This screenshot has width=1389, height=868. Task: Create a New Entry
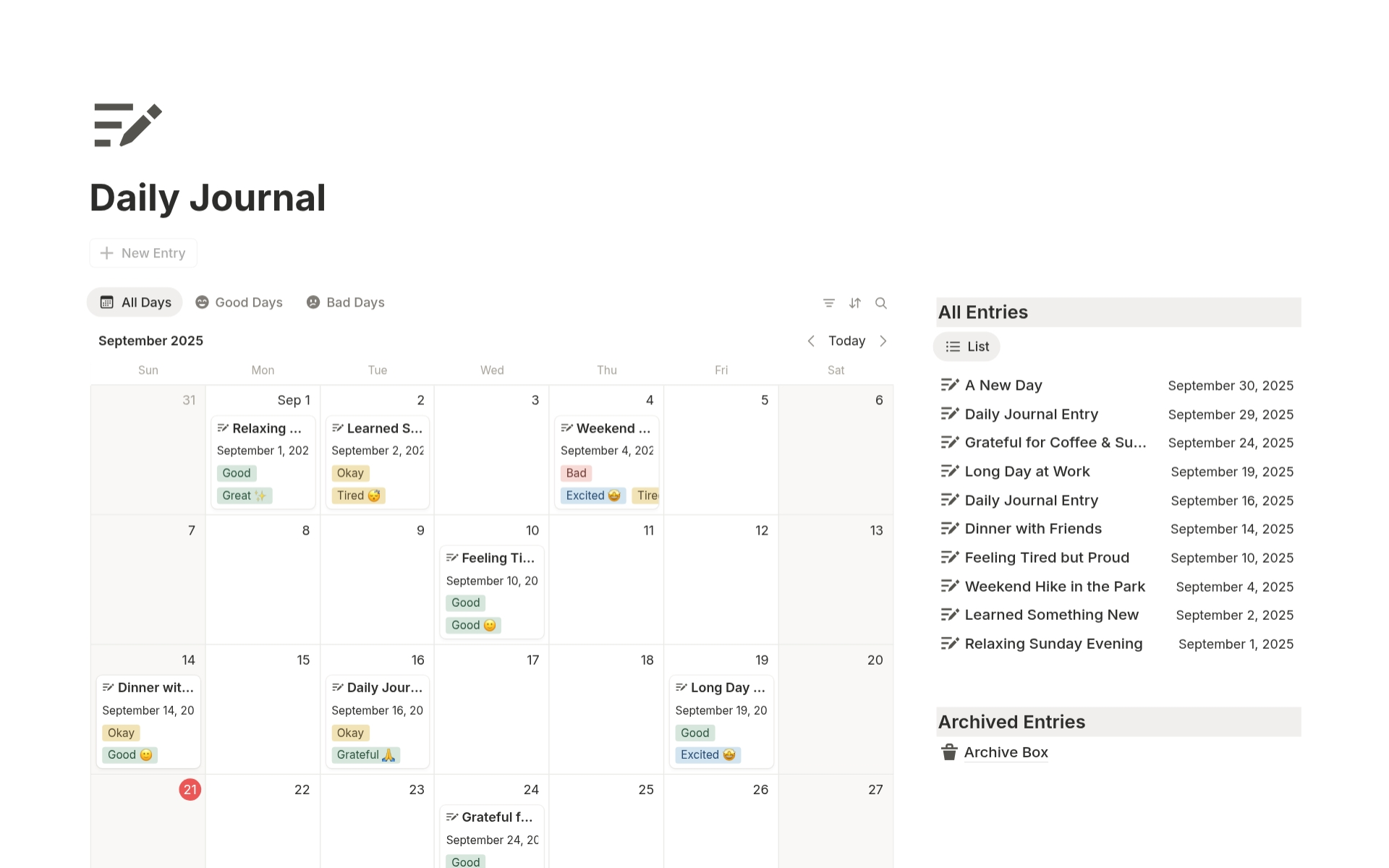coord(143,252)
